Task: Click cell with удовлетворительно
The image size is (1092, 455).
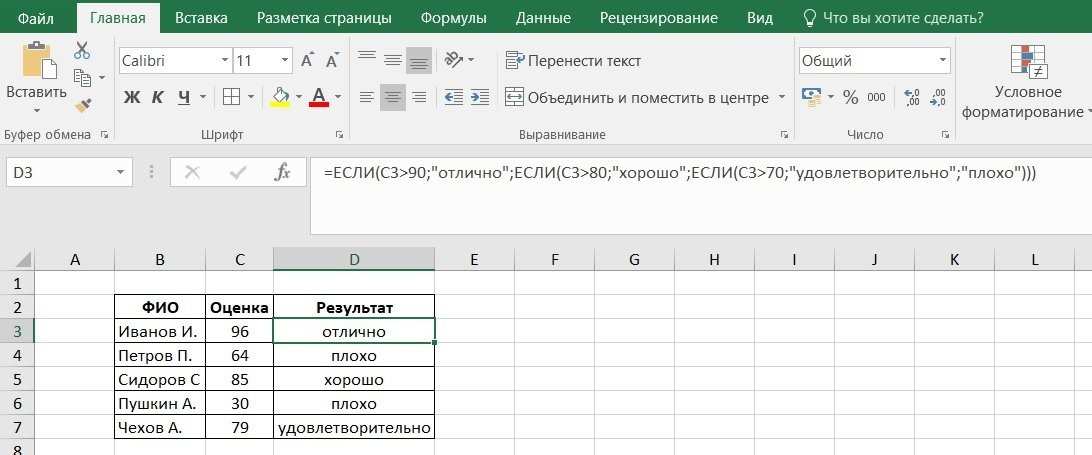Action: [x=354, y=428]
